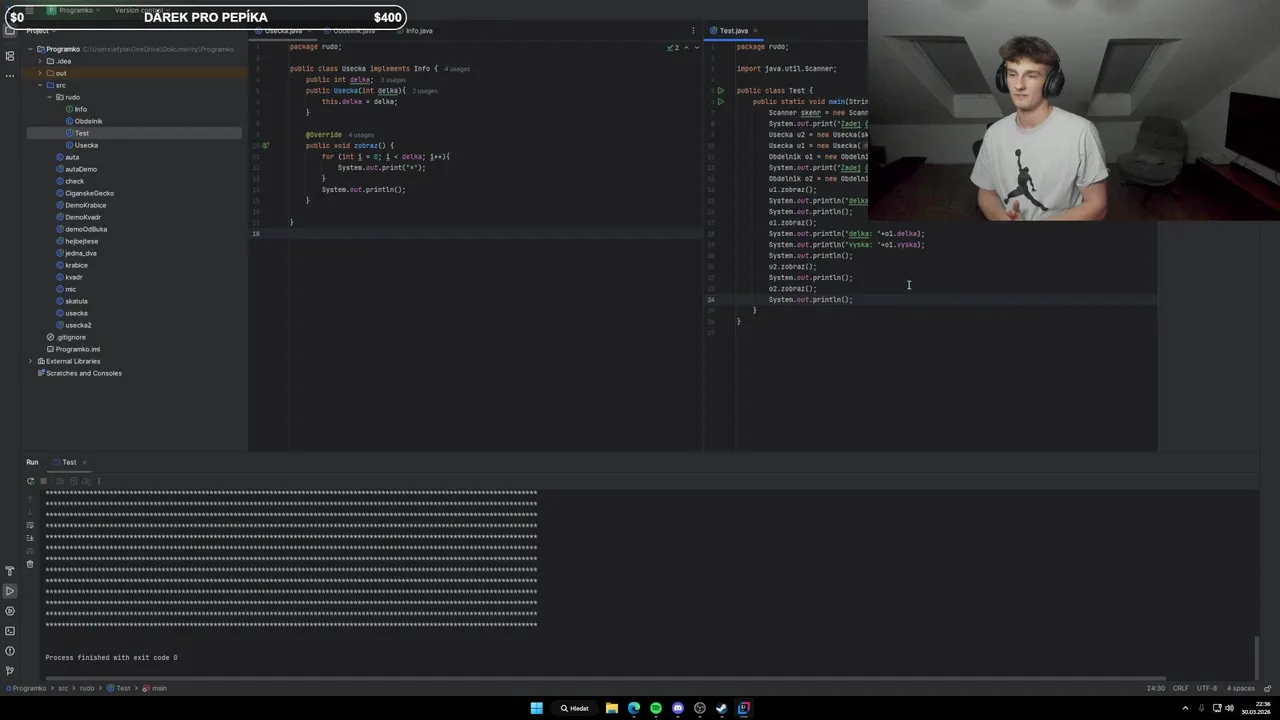Show hidden system tray icons chevron

pos(1187,708)
